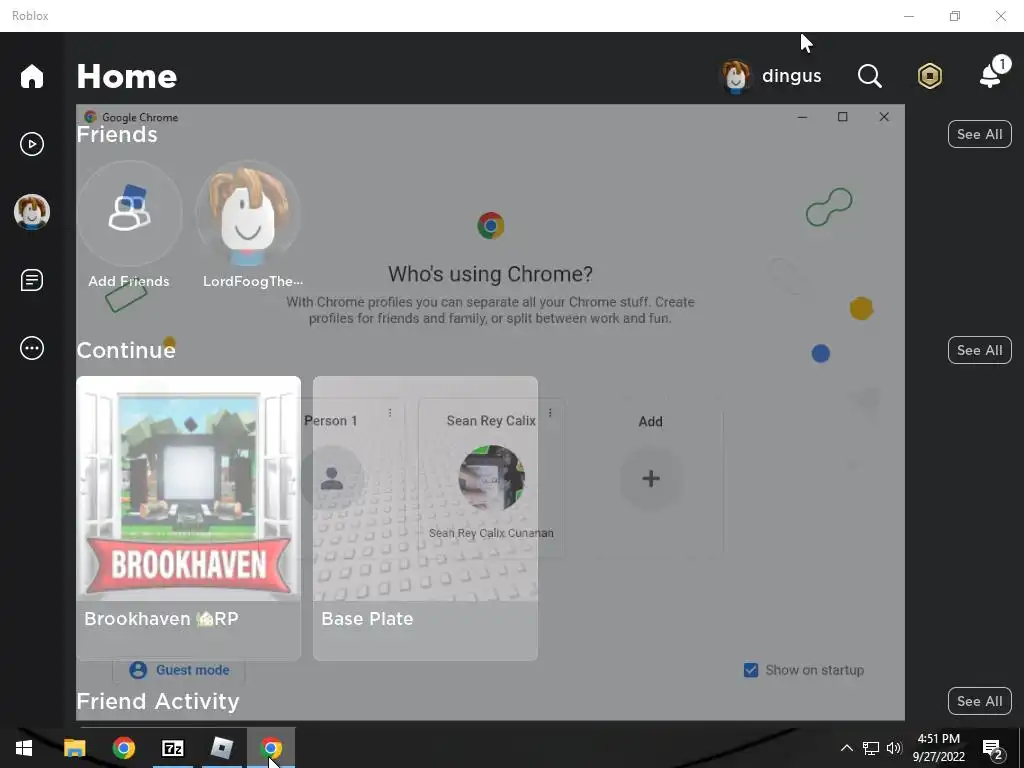This screenshot has height=768, width=1024.
Task: Click the dingus username text
Action: (791, 76)
